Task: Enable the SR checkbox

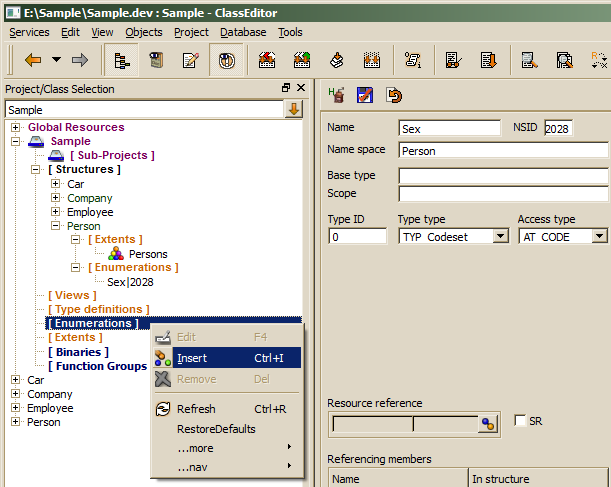Action: point(520,421)
